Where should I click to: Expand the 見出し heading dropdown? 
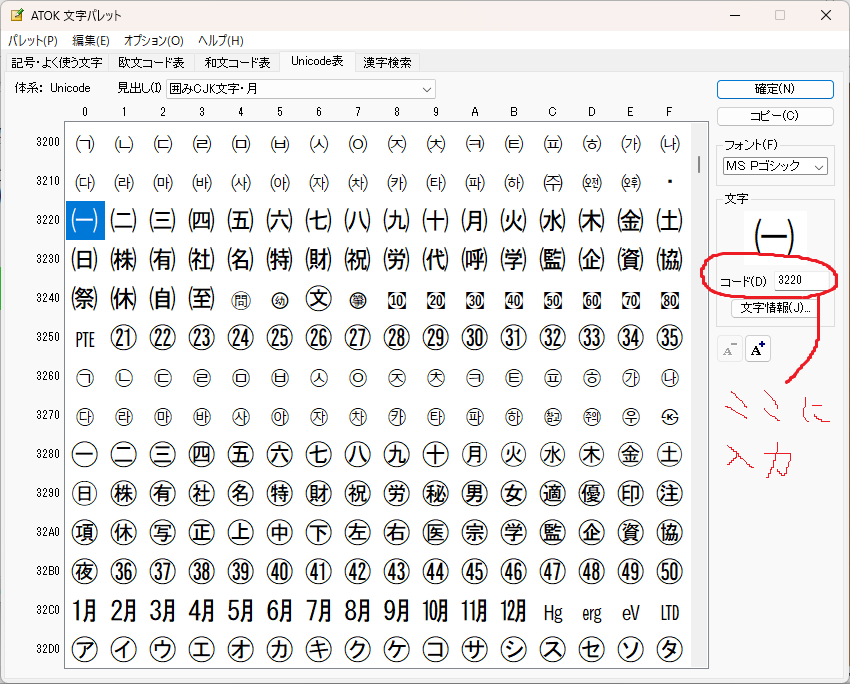coord(427,89)
